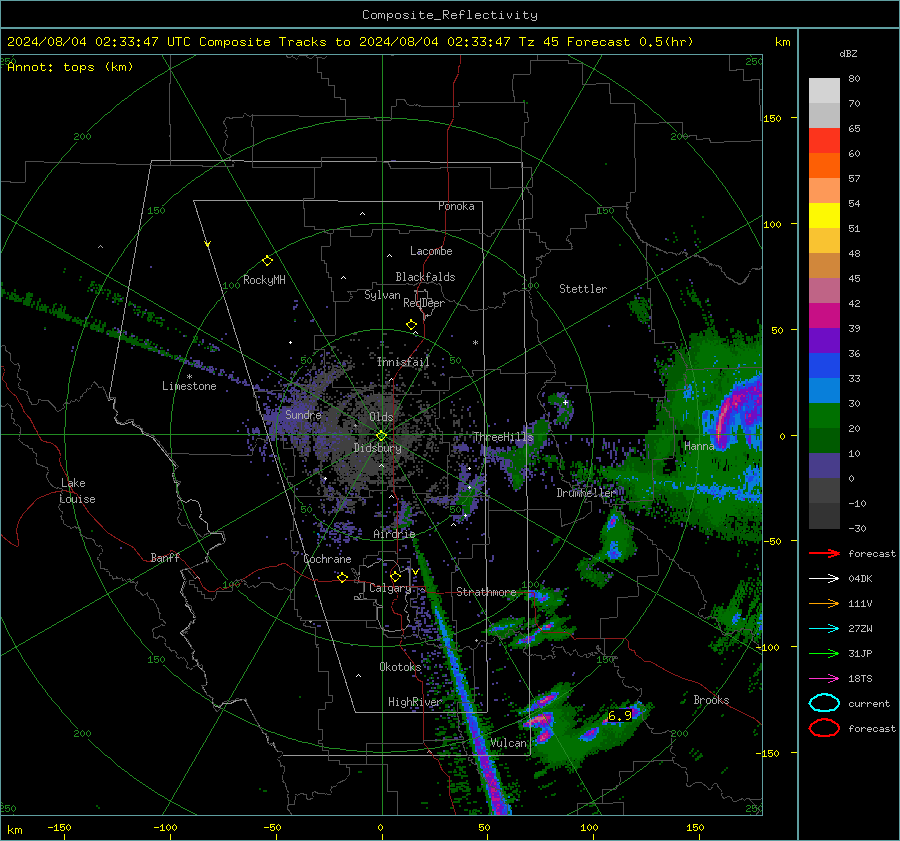This screenshot has width=900, height=841.
Task: Click the Sundre city label
Action: click(x=303, y=414)
